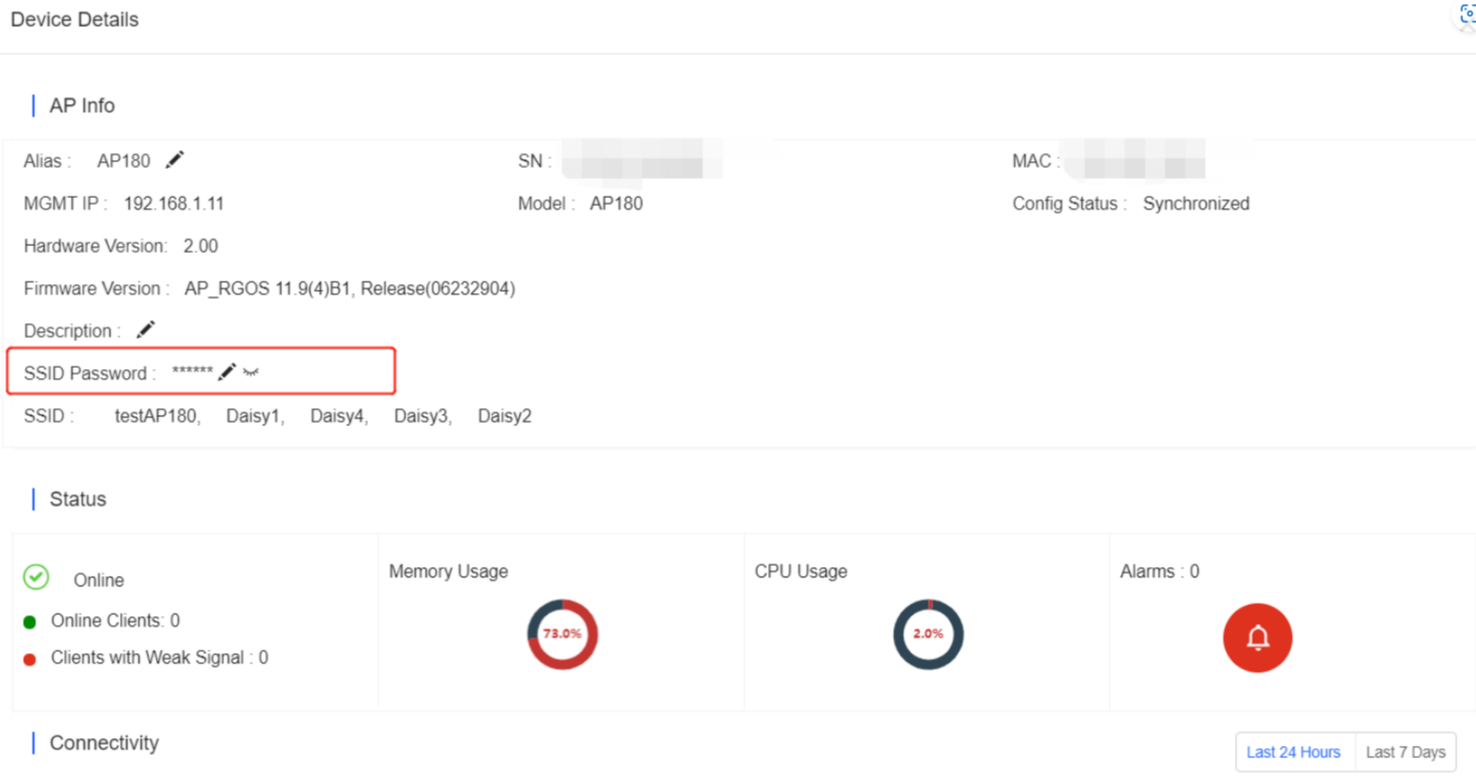Select the Daisy2 SSID entry

[504, 416]
